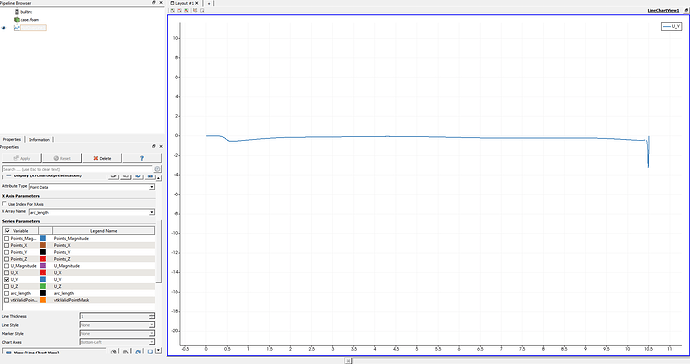This screenshot has width=690, height=364.
Task: Enable the Points_X series checkbox
Action: pyautogui.click(x=7, y=245)
